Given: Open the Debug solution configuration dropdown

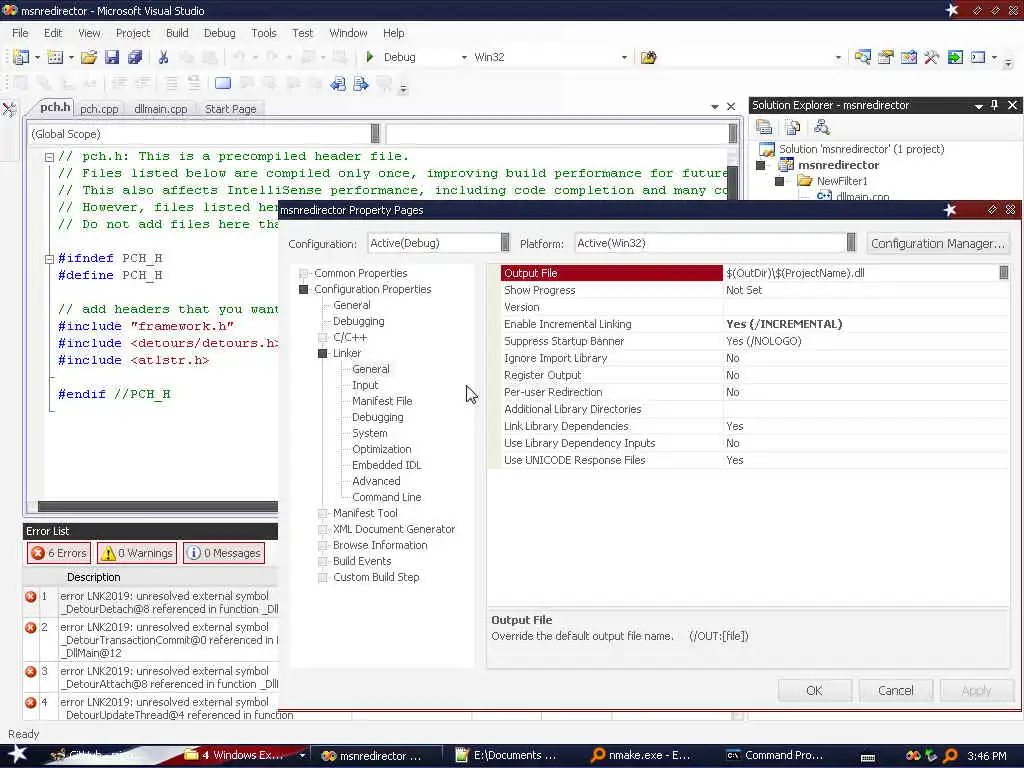Looking at the screenshot, I should 464,57.
